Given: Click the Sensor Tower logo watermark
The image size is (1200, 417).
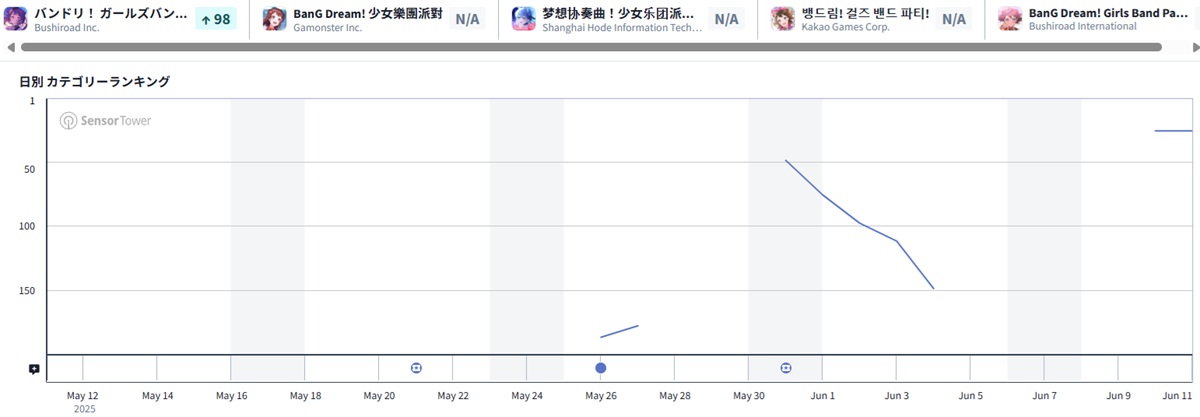Looking at the screenshot, I should coord(106,121).
